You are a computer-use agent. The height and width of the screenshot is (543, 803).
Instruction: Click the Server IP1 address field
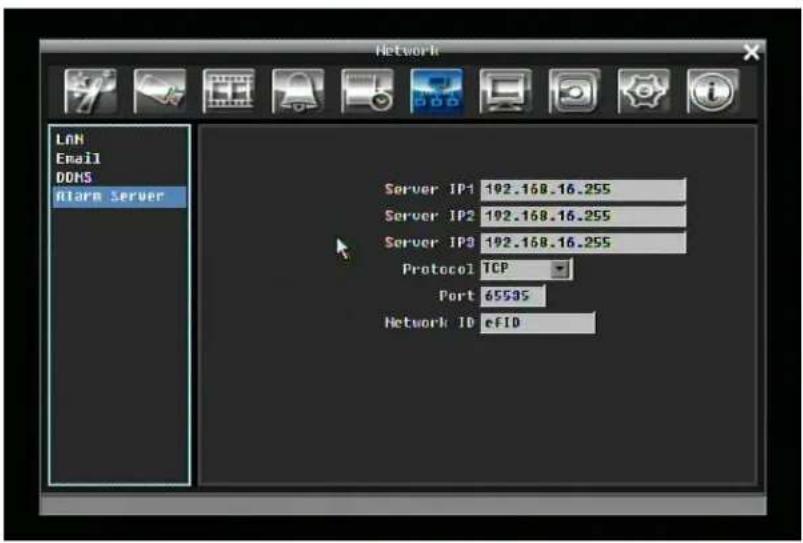click(583, 190)
